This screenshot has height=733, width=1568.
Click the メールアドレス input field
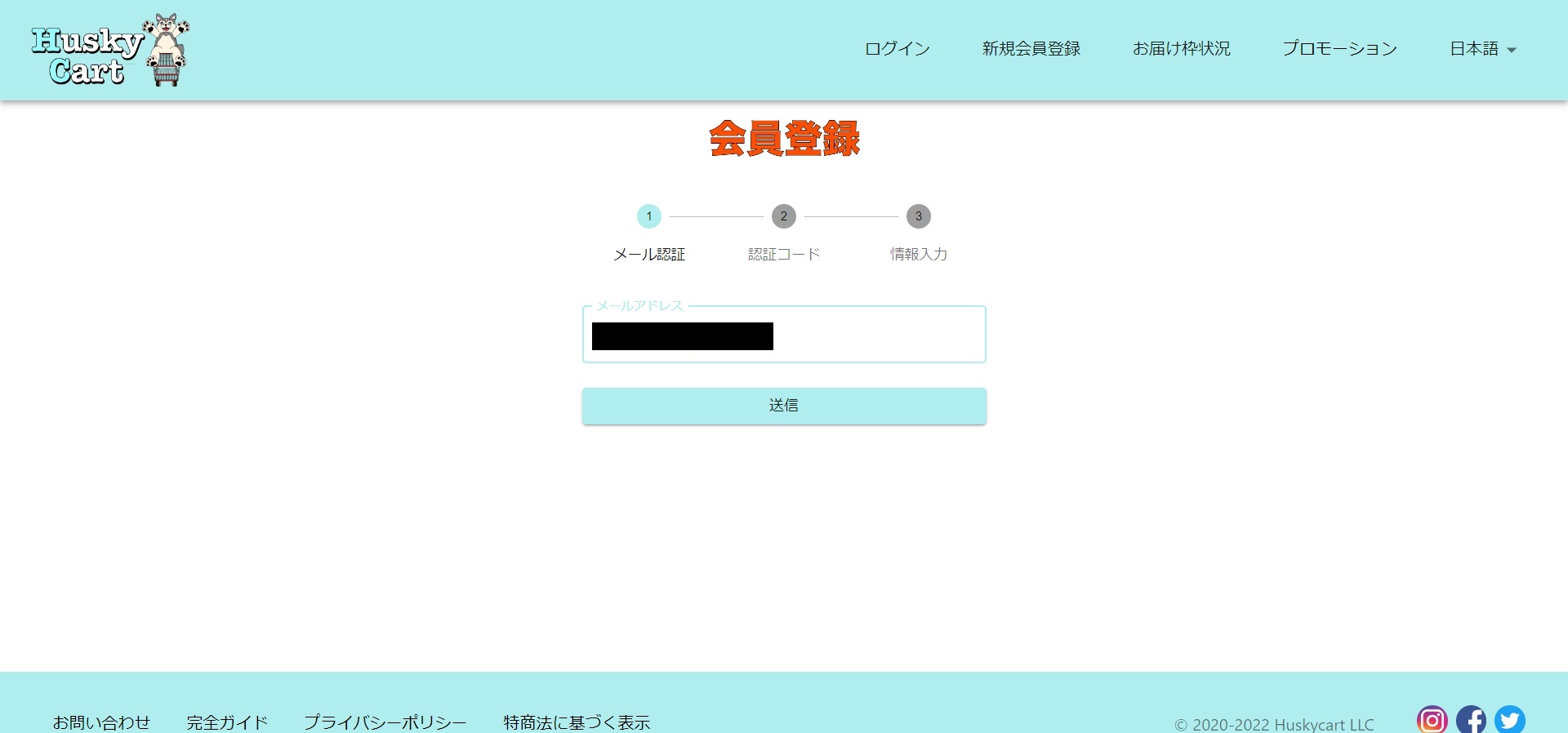click(784, 335)
